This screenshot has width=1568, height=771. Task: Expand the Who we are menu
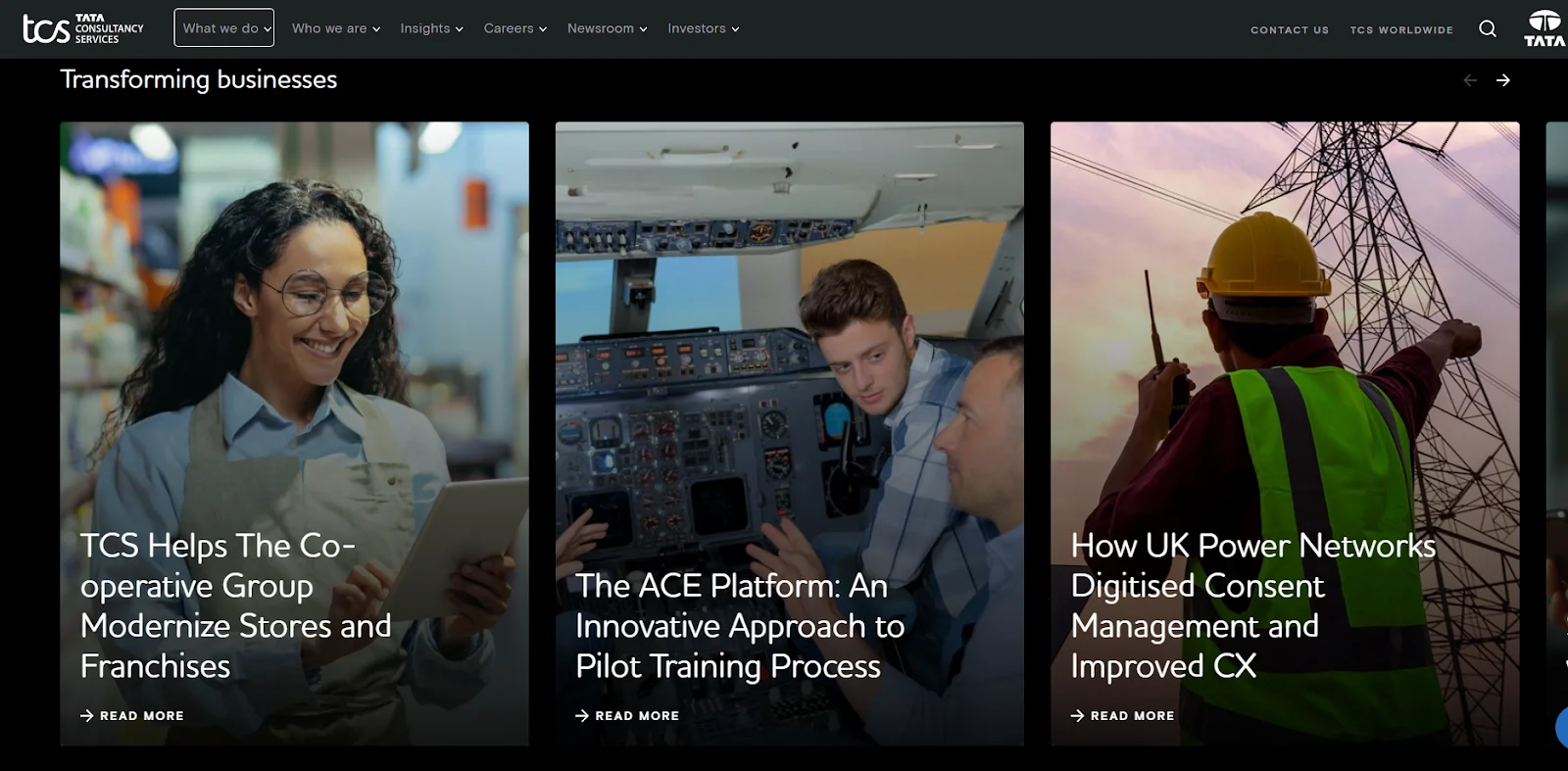pyautogui.click(x=336, y=28)
